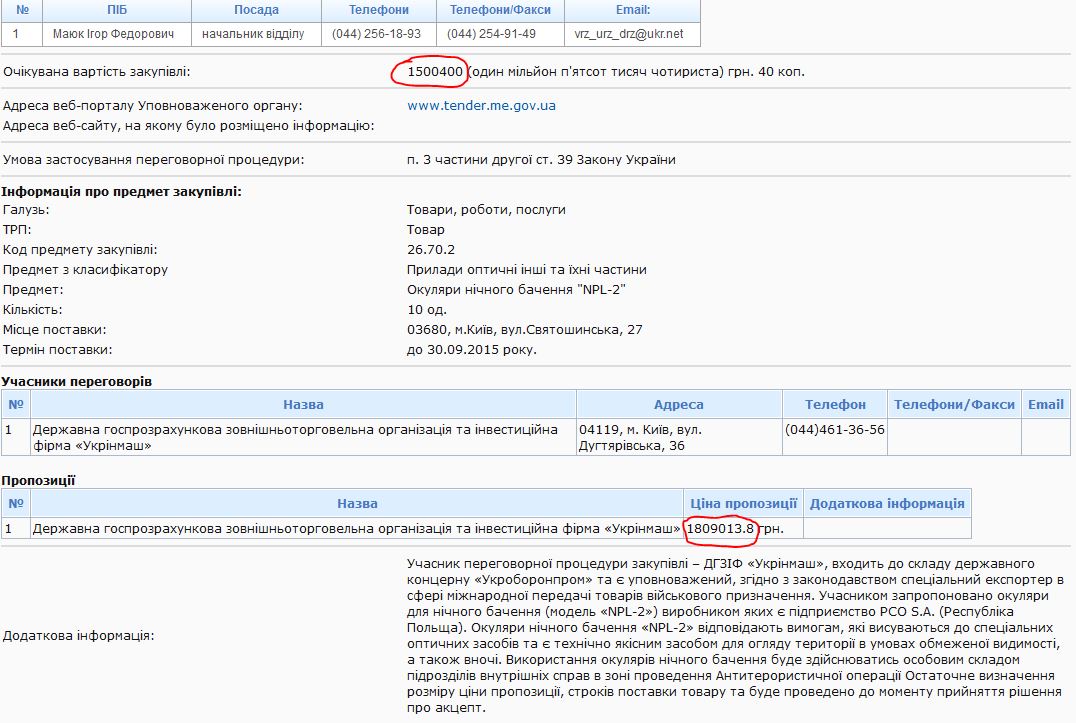Click the 'Посада' column header
Viewport: 1076px width, 723px height.
256,10
